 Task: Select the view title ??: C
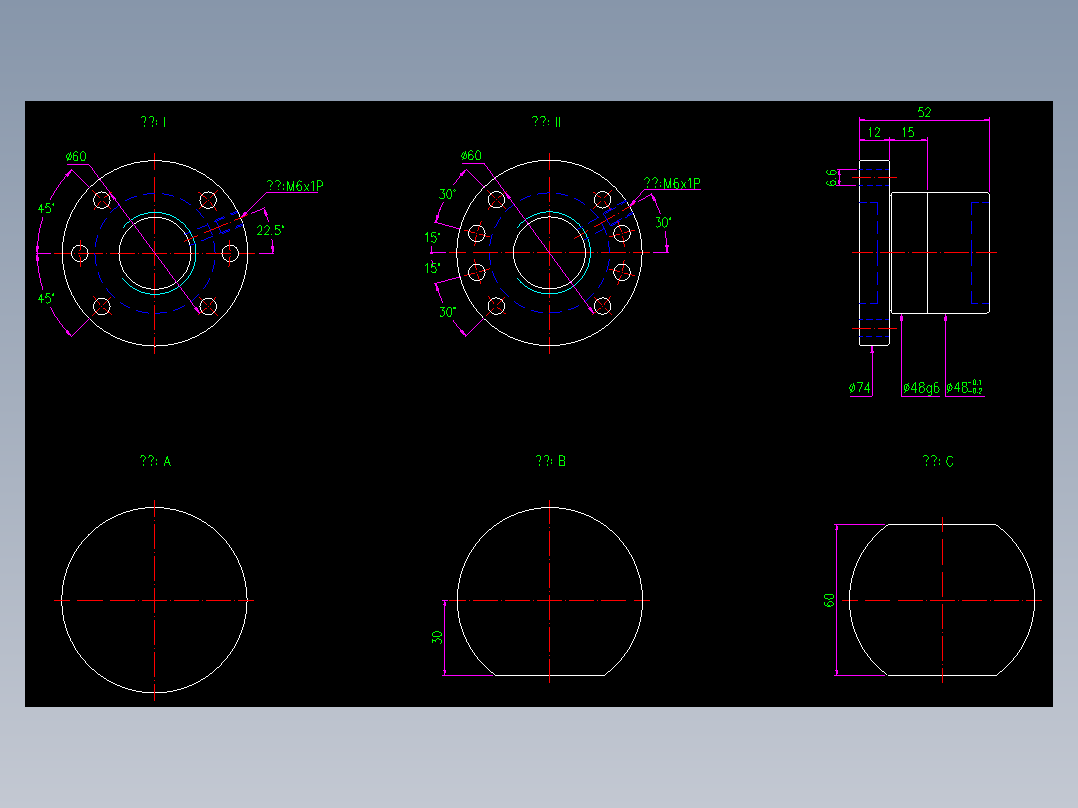click(938, 461)
